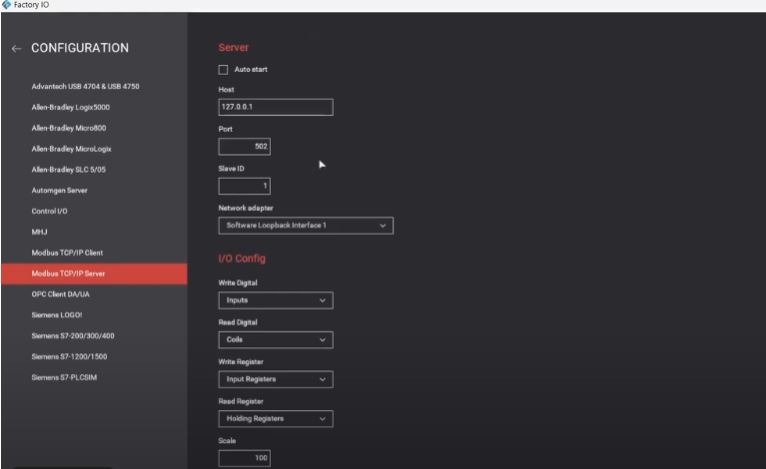Select Advantech USB 4704 & USB 4750 driver
Screen dimensions: 766x469
[85, 86]
